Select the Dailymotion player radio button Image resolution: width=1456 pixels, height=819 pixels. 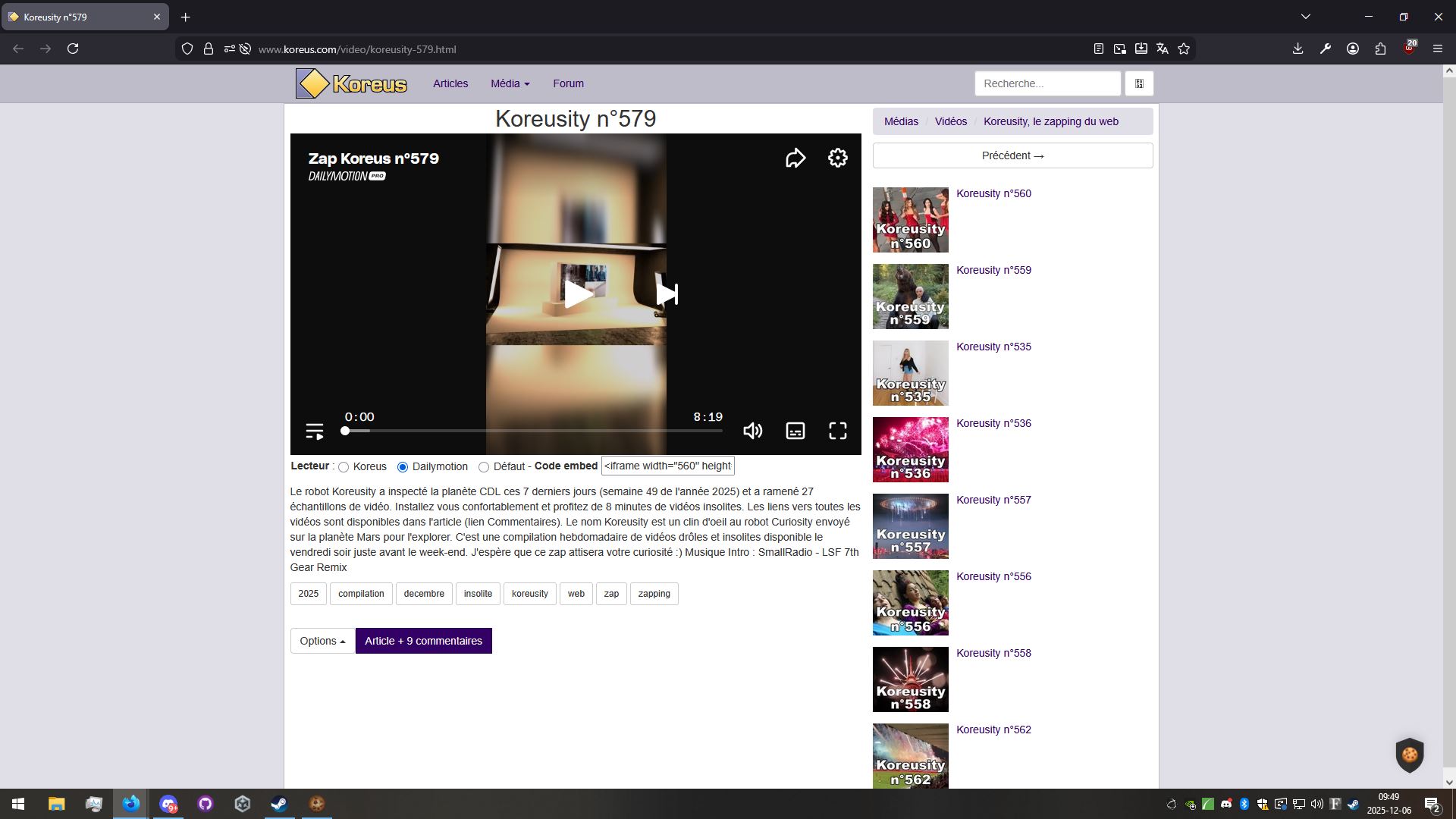point(403,467)
